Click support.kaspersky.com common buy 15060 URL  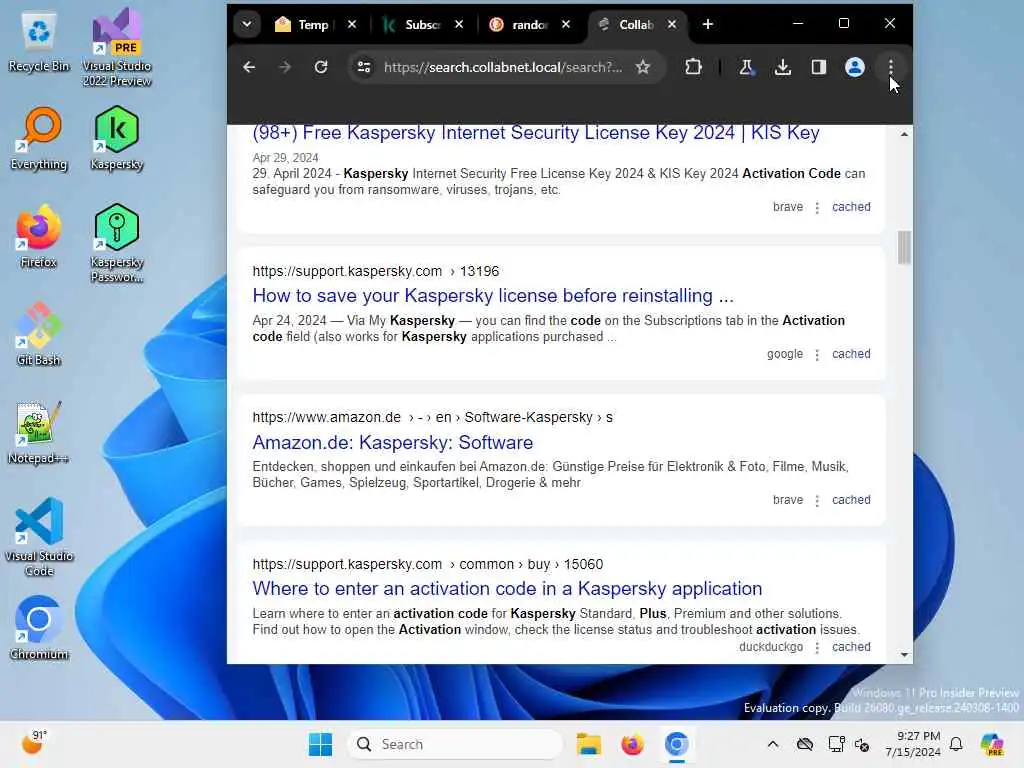(x=428, y=564)
